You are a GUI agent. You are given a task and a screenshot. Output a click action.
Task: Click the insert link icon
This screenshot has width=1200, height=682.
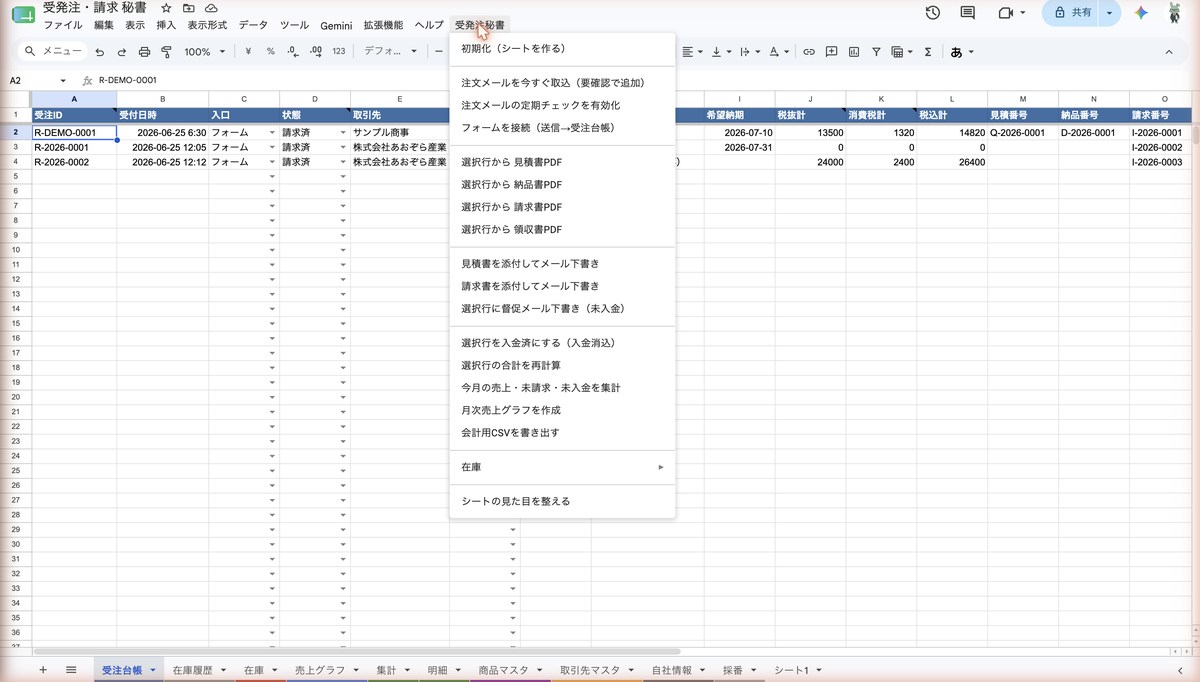point(808,51)
